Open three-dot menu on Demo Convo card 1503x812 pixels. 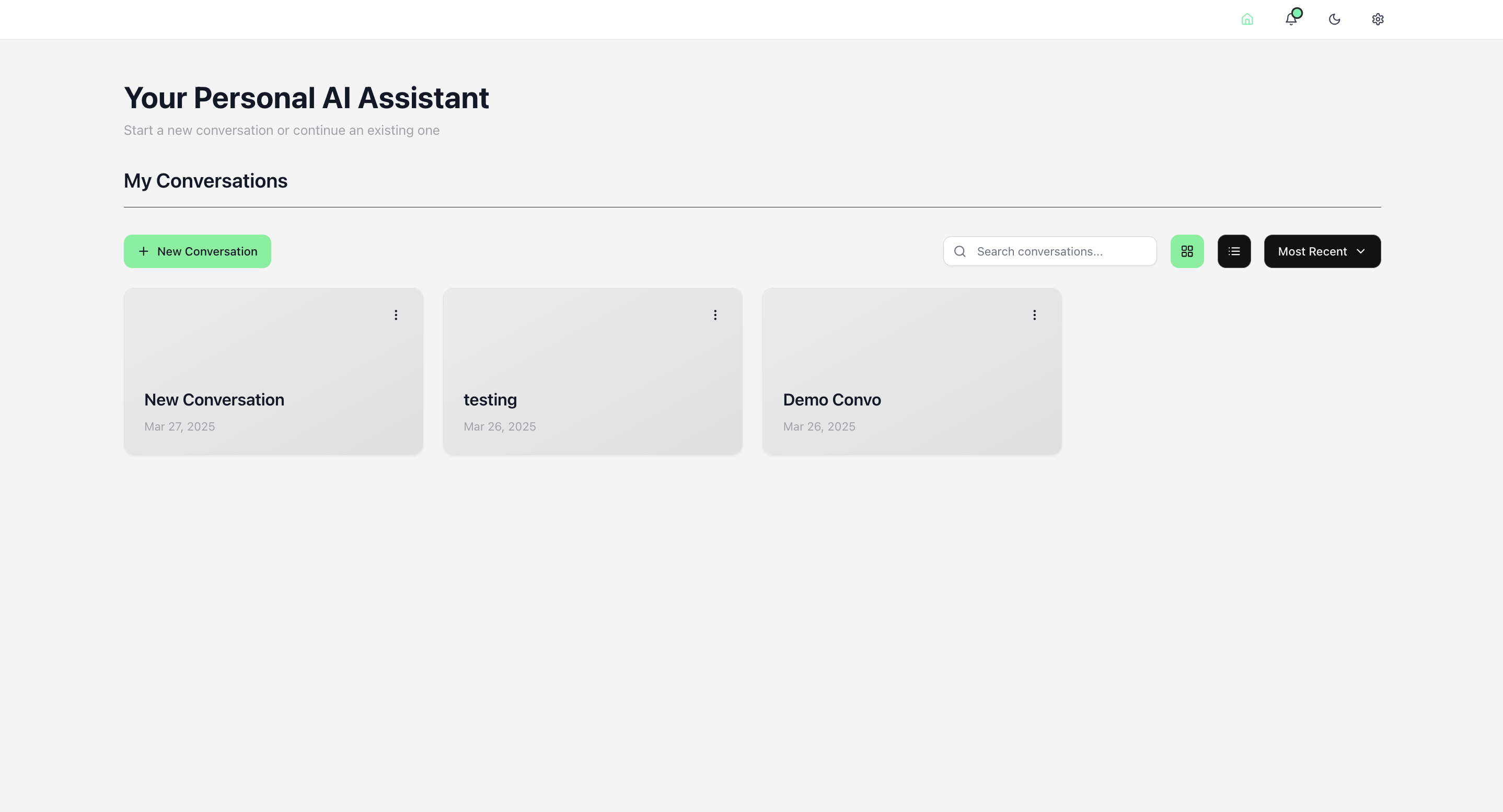[x=1034, y=315]
